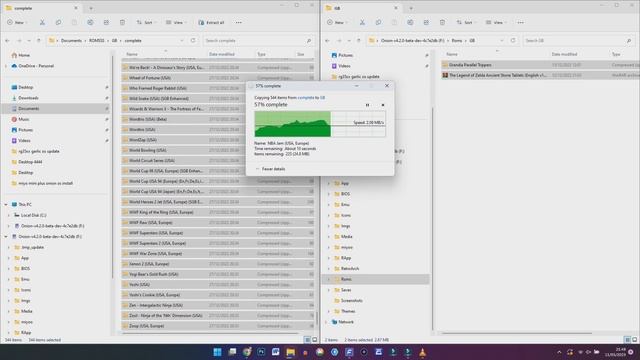Click Roms in GB window address bar
The width and height of the screenshot is (640, 360).
click(457, 40)
